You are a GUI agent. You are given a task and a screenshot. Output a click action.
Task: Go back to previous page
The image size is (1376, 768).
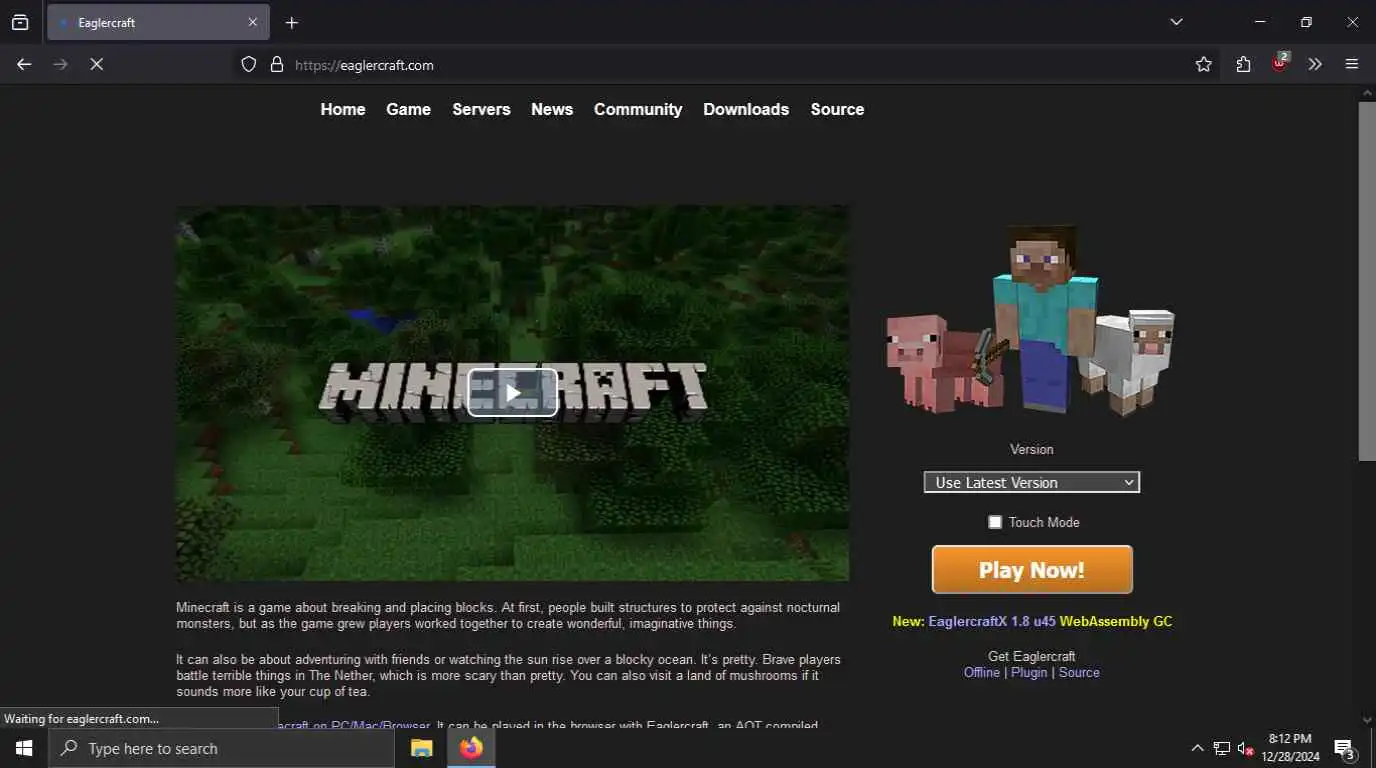point(24,64)
